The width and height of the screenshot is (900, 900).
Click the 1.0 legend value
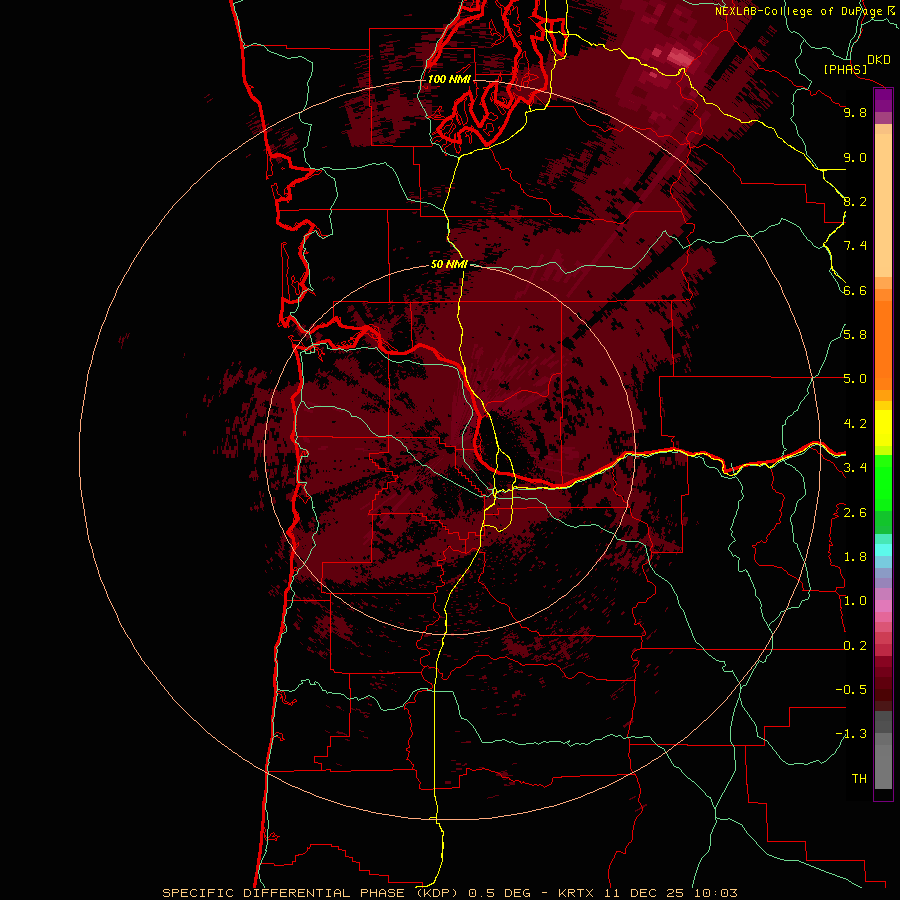[855, 601]
